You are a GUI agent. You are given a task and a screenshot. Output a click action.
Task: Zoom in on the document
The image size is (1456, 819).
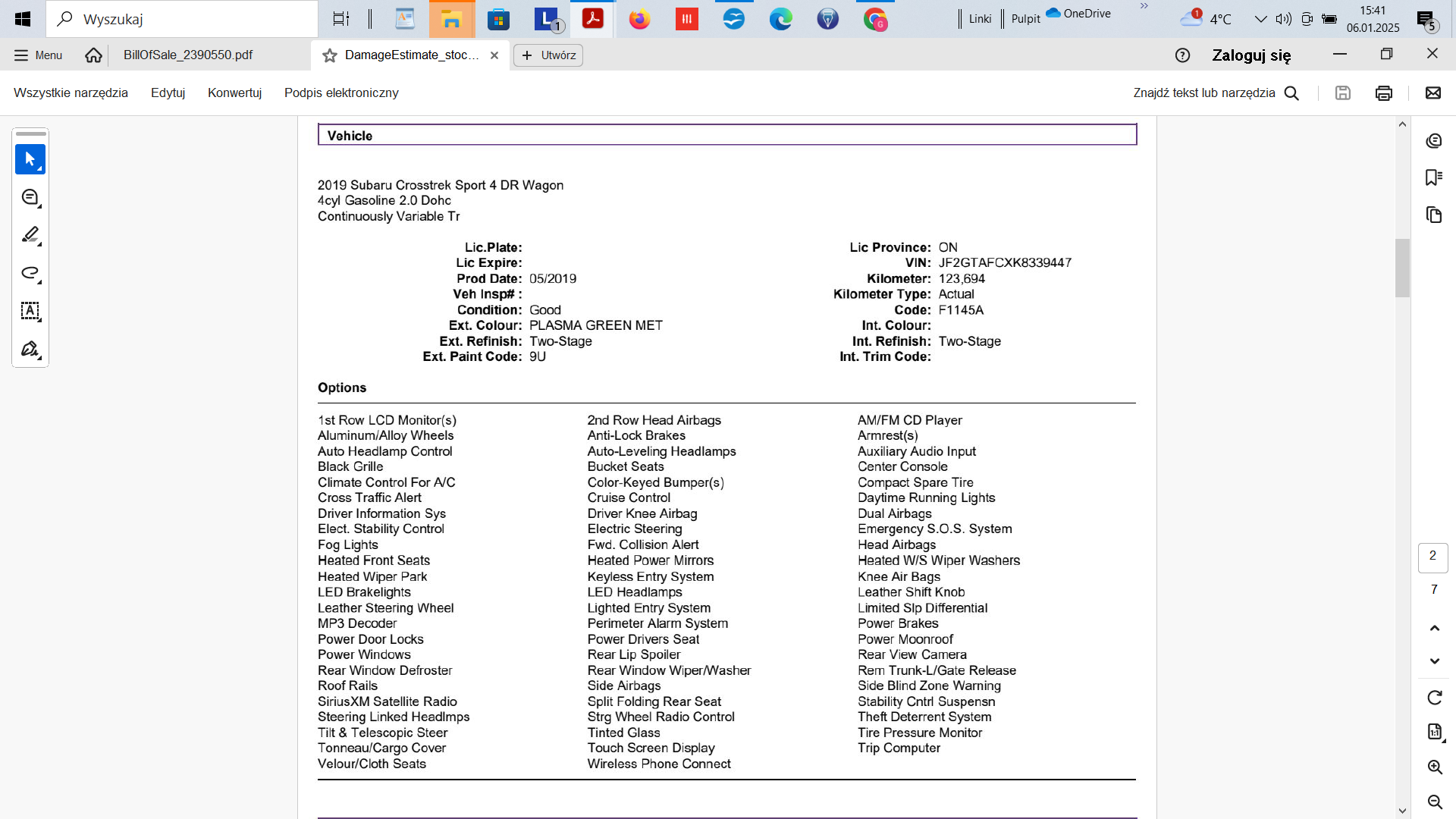click(x=1434, y=767)
